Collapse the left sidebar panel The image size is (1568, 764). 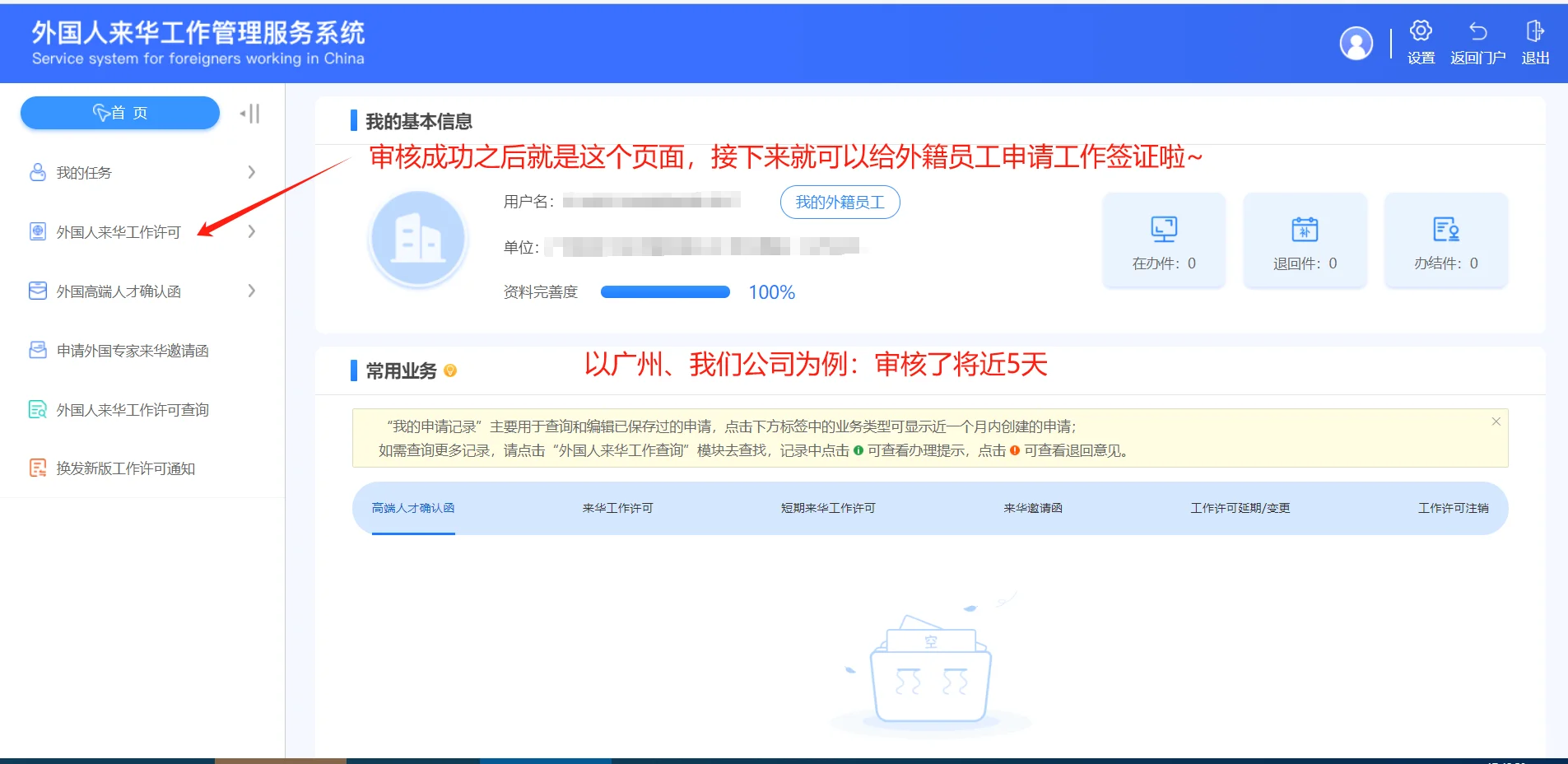[x=249, y=113]
